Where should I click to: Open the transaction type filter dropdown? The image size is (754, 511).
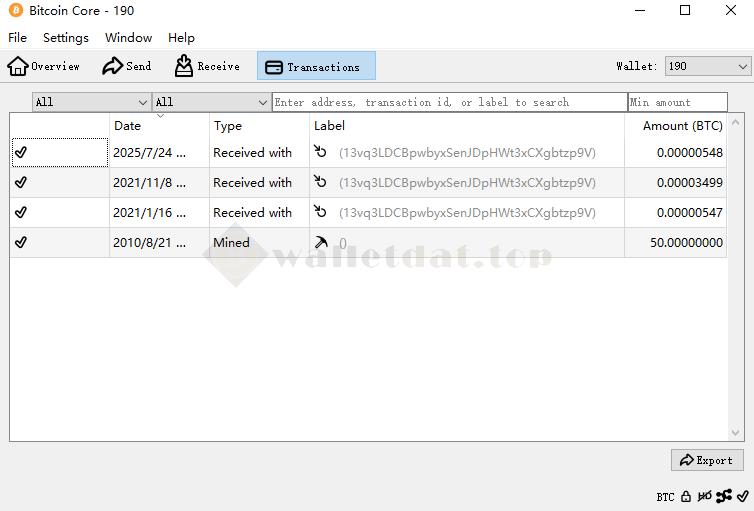click(x=211, y=102)
